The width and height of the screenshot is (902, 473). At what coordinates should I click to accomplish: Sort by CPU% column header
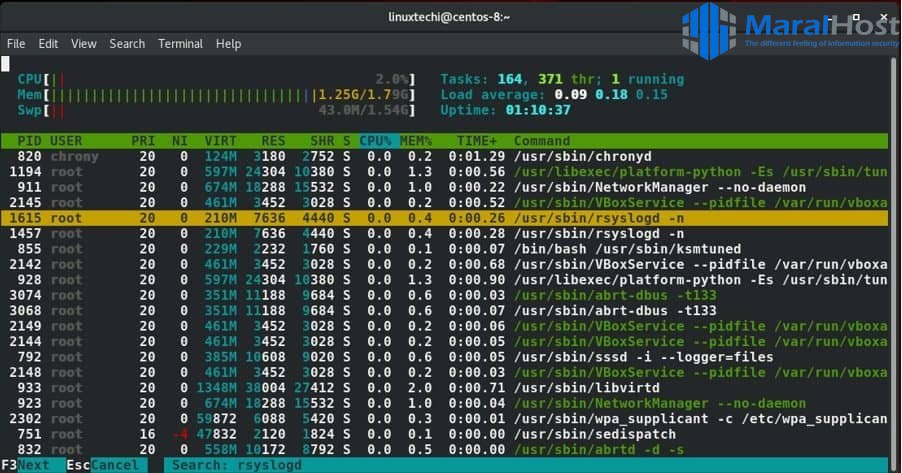pos(376,141)
